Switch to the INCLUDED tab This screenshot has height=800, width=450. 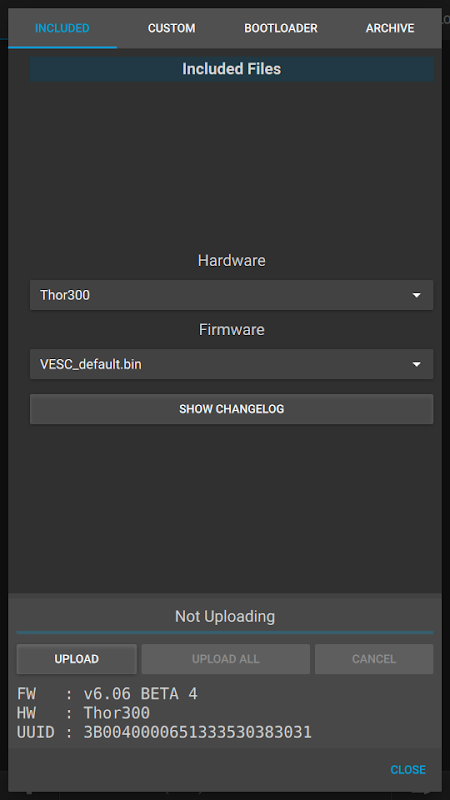pos(62,28)
